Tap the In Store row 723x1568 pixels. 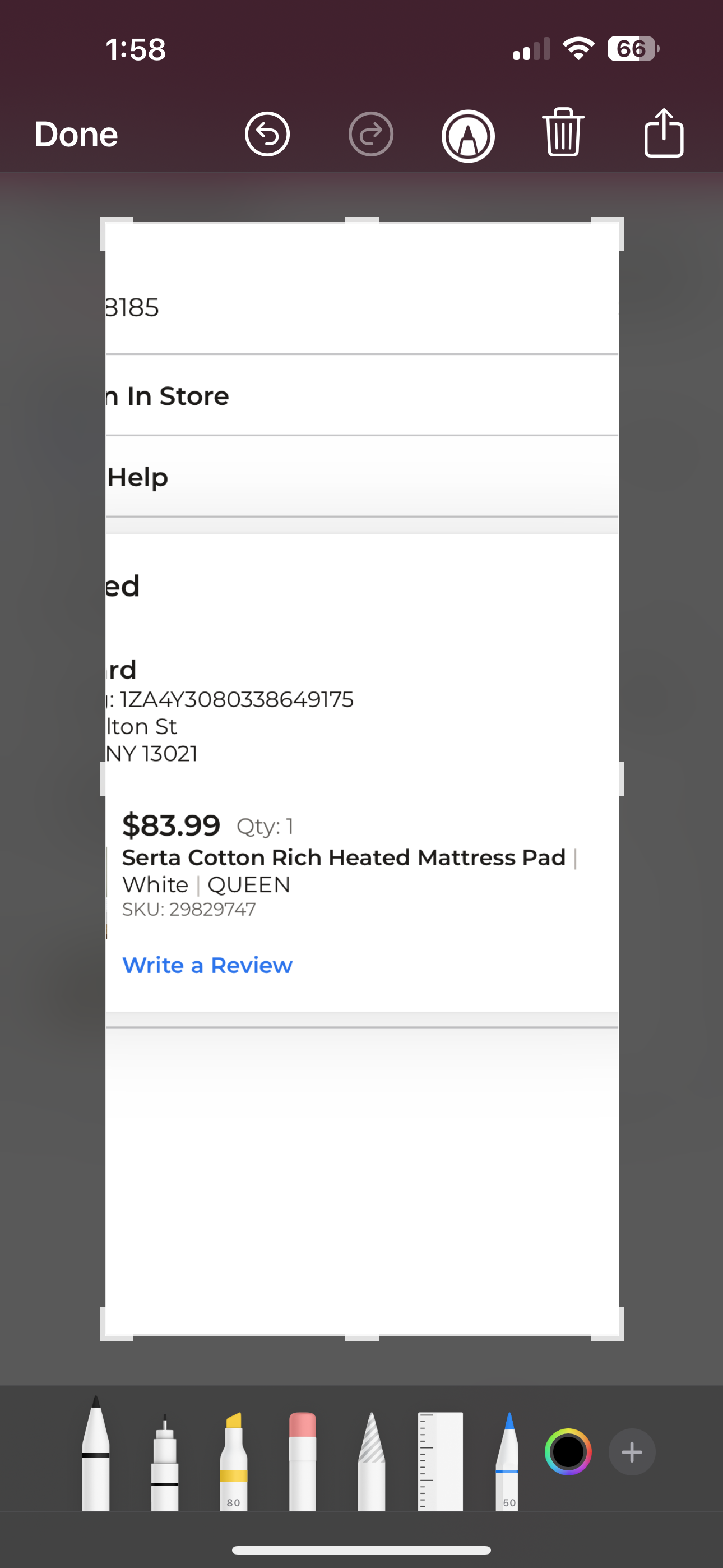(x=362, y=396)
